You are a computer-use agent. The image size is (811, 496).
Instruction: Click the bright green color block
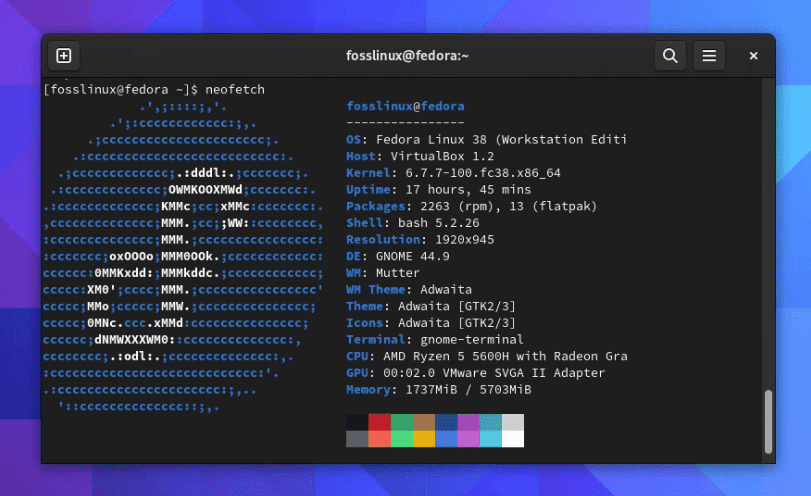401,439
